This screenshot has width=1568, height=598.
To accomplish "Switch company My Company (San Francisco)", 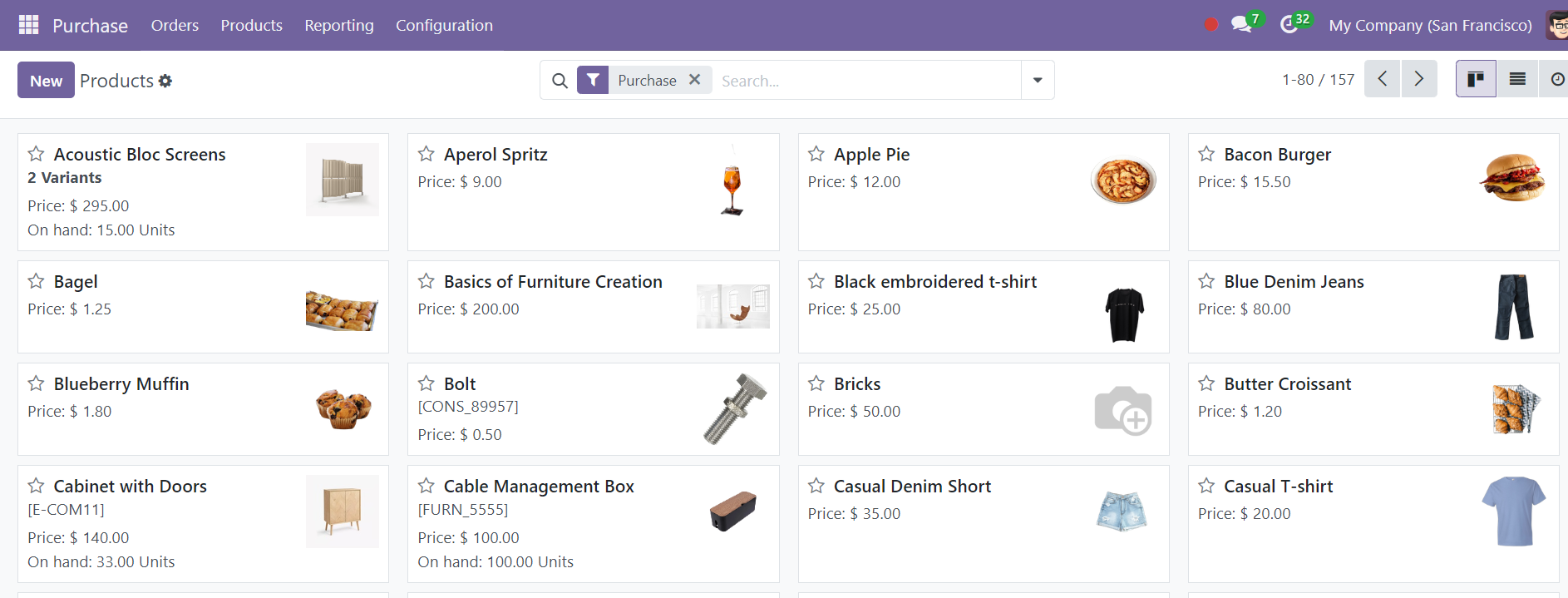I will [x=1430, y=25].
